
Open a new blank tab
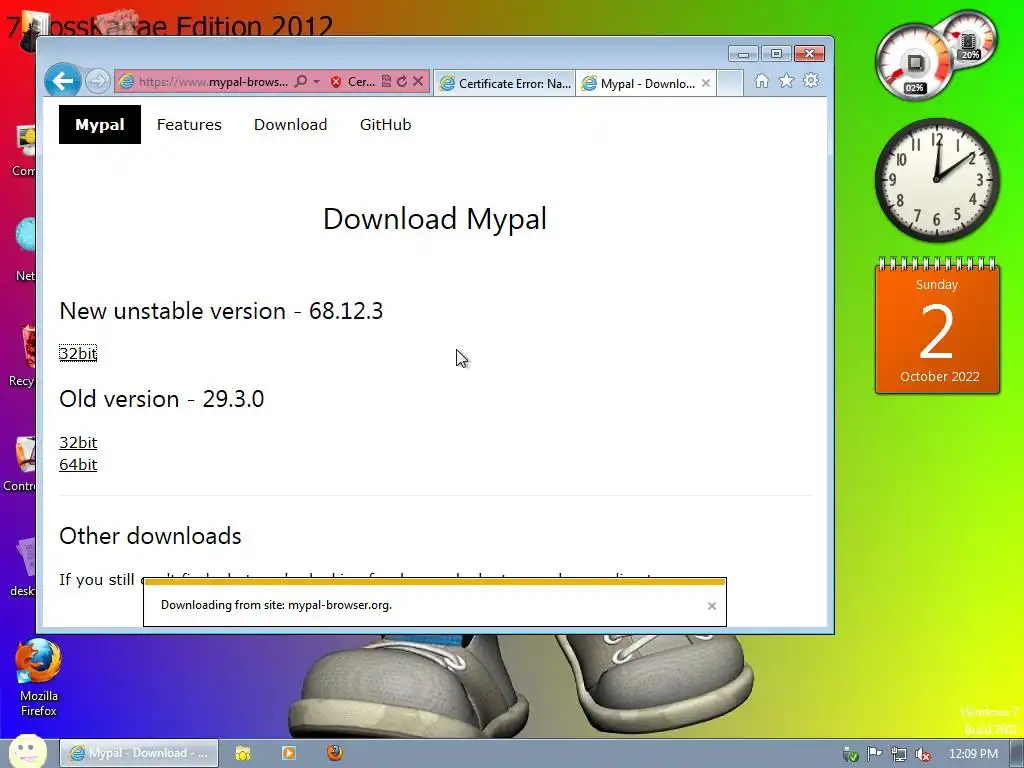pyautogui.click(x=730, y=83)
